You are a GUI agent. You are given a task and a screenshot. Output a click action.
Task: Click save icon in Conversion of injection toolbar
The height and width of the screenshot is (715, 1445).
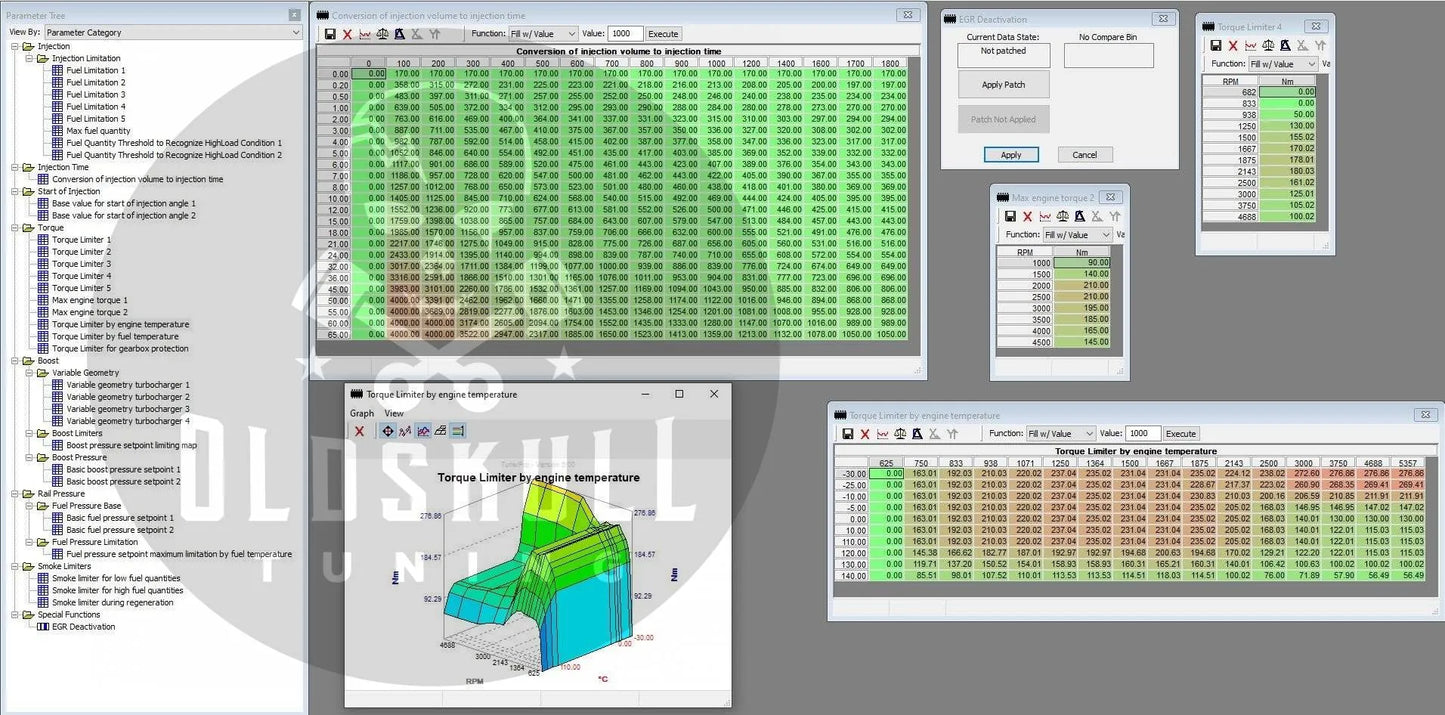330,34
